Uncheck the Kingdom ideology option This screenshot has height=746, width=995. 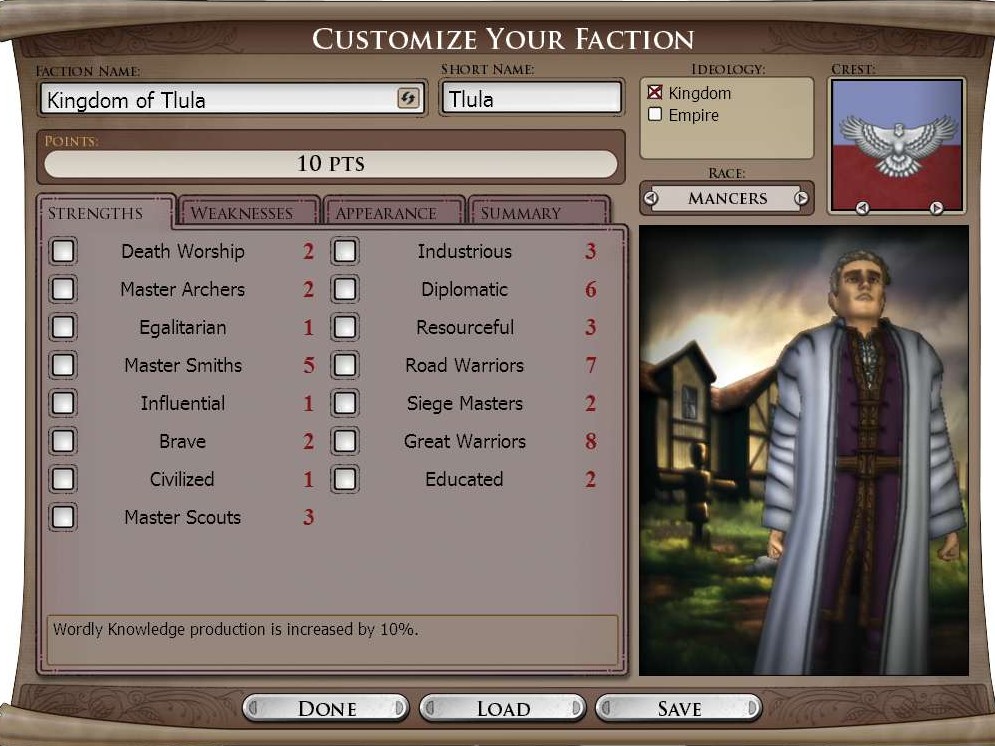click(x=655, y=92)
